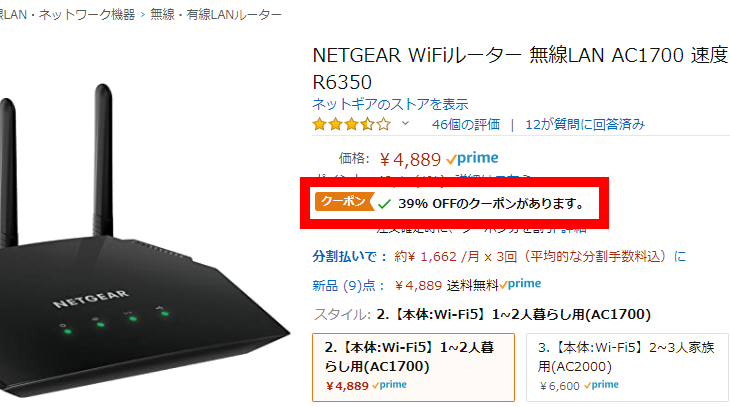The image size is (730, 407).
Task: Visit the ネットギアのストアを表示 store link
Action: click(x=390, y=104)
